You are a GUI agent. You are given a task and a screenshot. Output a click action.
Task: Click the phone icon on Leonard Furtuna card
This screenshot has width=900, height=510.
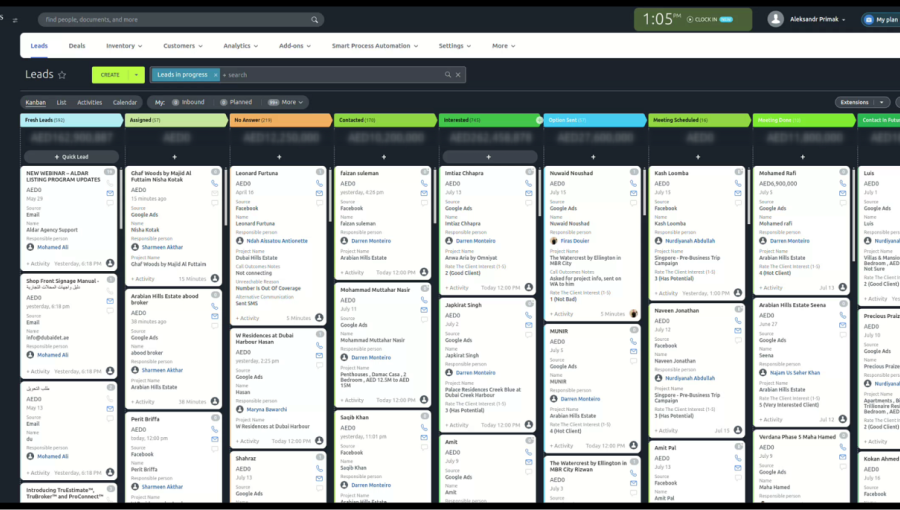click(x=320, y=184)
